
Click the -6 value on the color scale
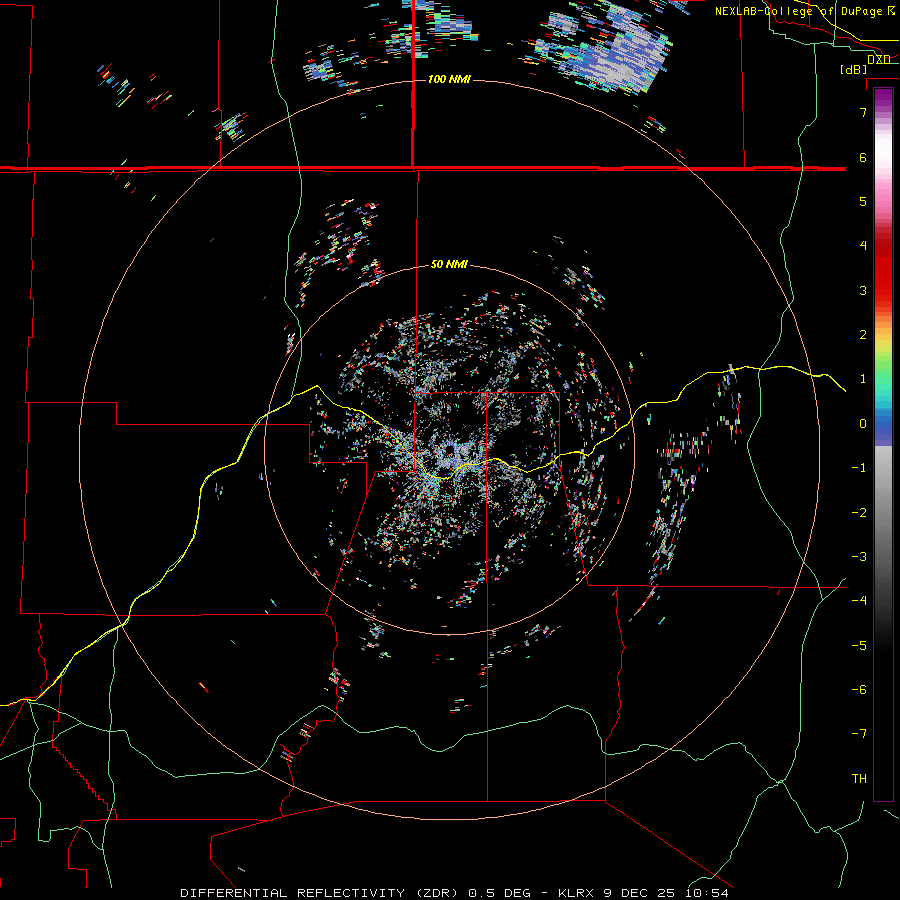[x=859, y=690]
